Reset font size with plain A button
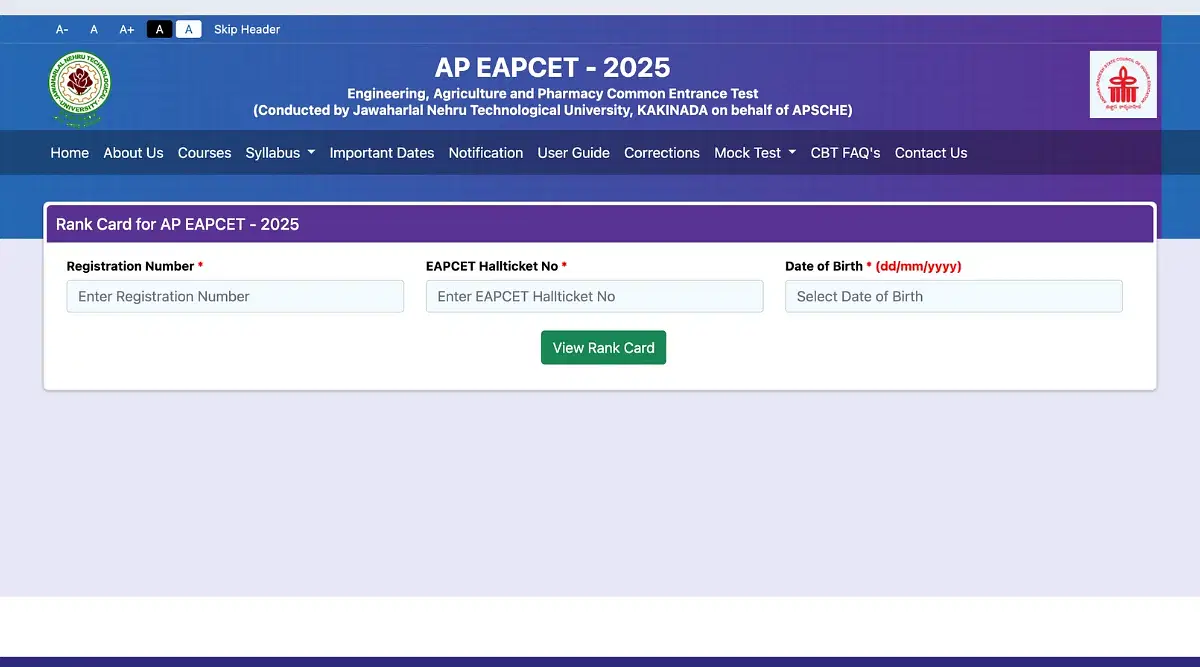This screenshot has height=667, width=1200. (x=94, y=29)
